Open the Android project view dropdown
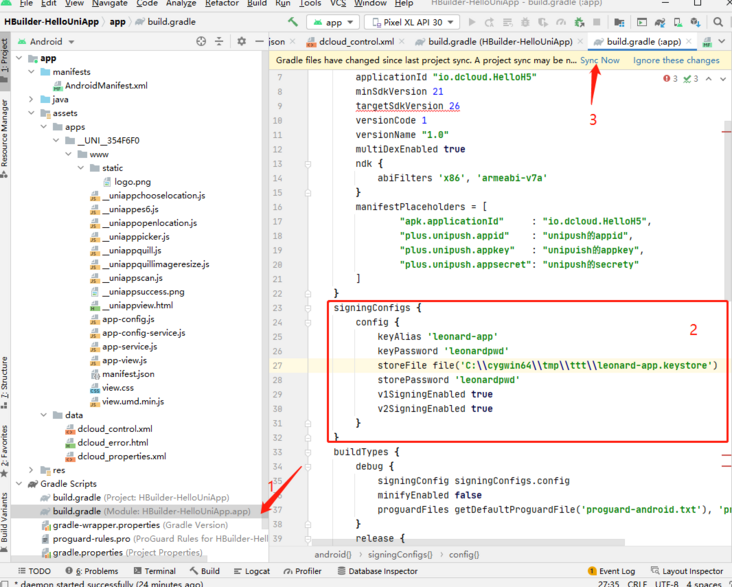732x587 pixels. point(46,42)
